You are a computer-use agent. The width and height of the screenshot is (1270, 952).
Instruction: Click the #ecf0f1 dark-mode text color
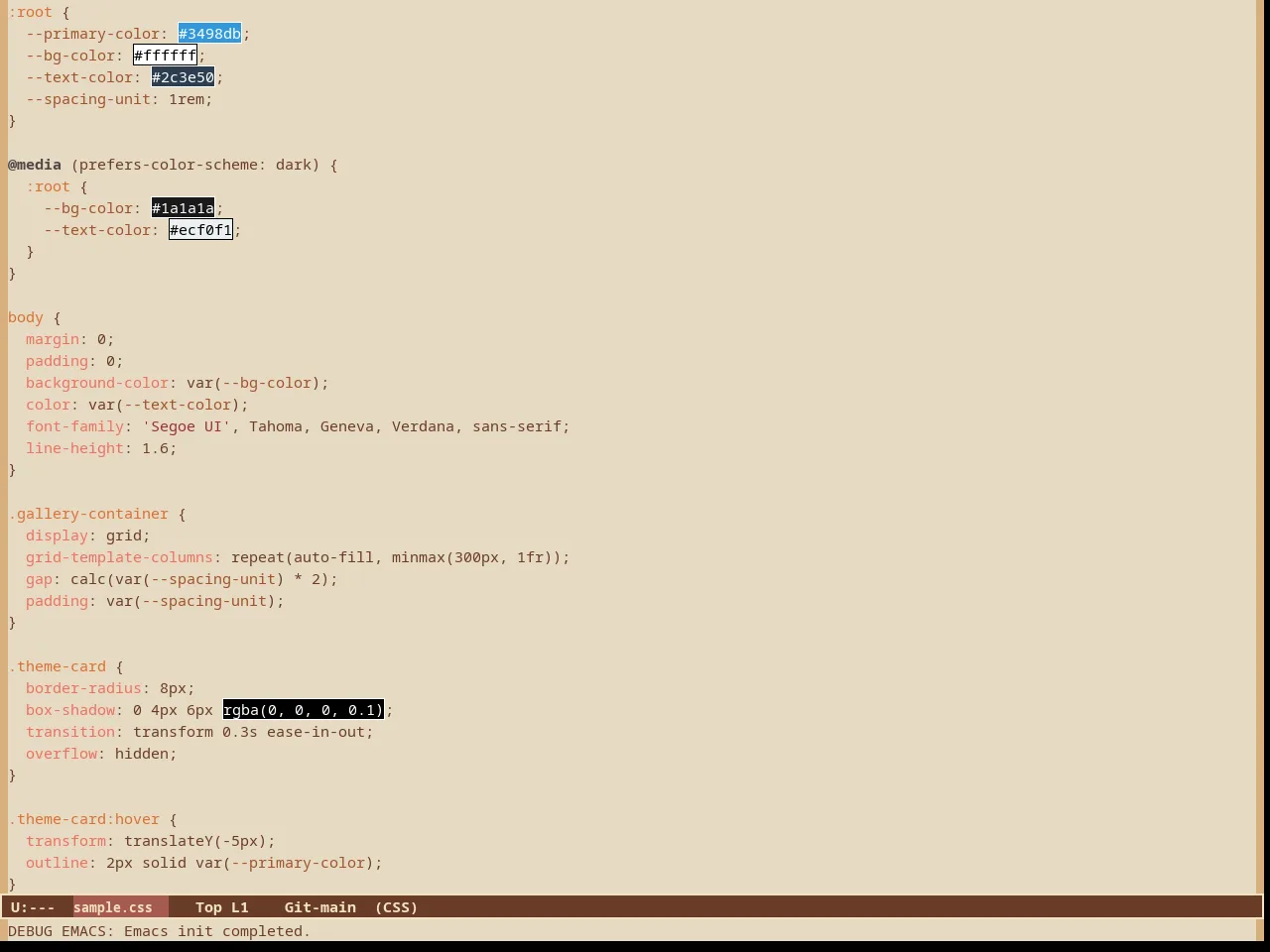[200, 230]
